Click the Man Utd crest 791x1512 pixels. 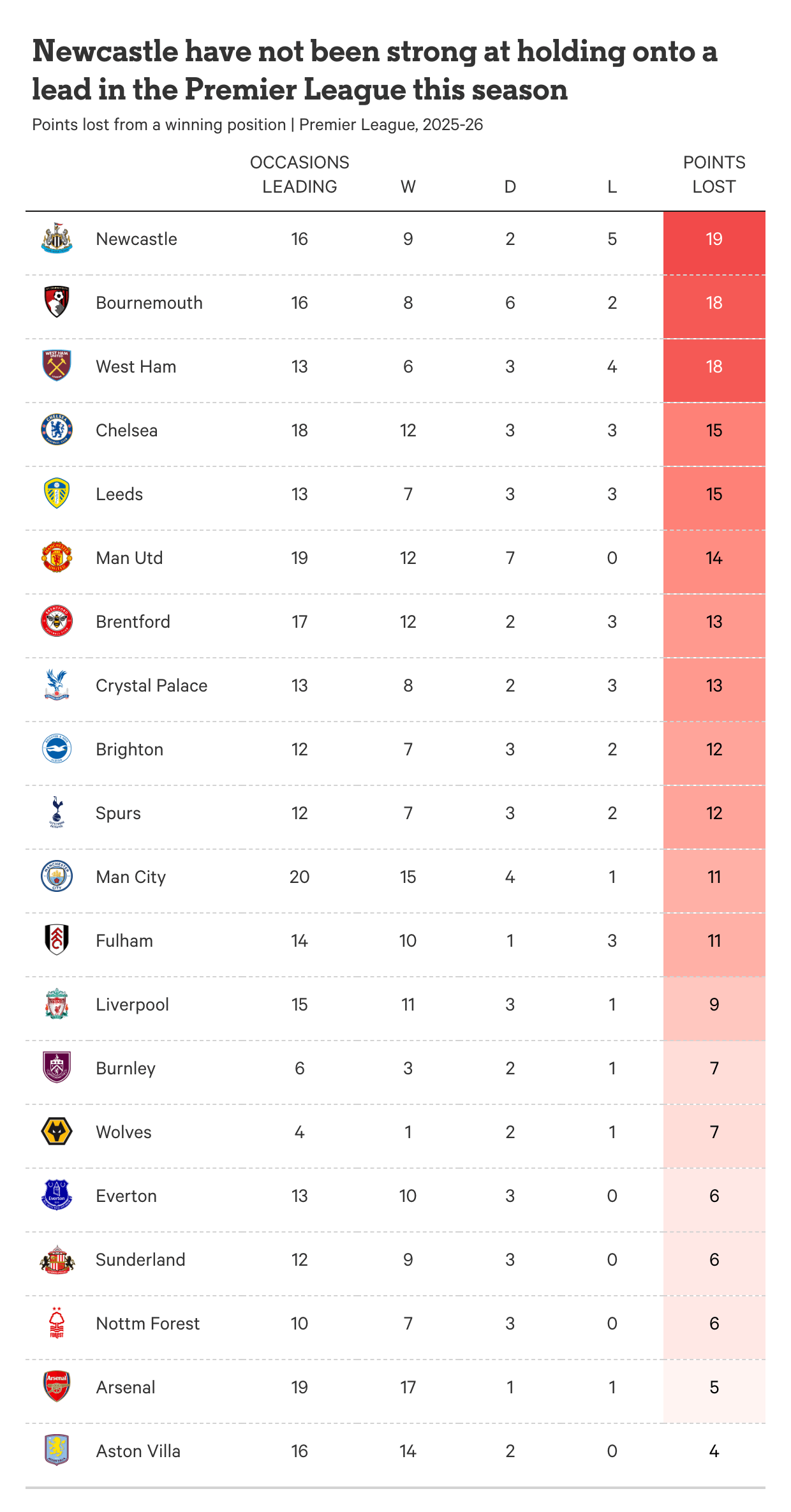pyautogui.click(x=57, y=558)
